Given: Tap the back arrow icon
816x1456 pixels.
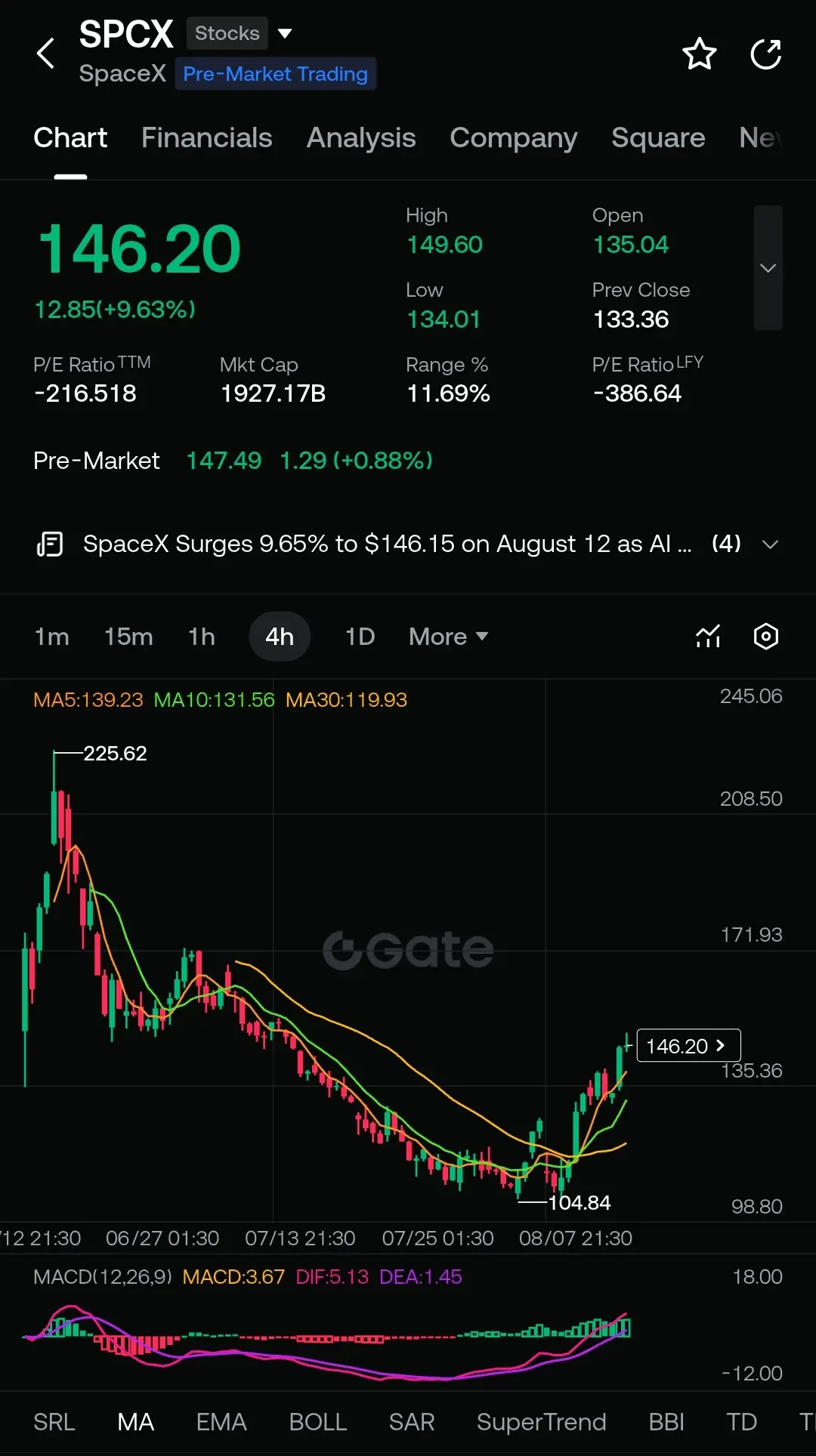Looking at the screenshot, I should tap(46, 54).
